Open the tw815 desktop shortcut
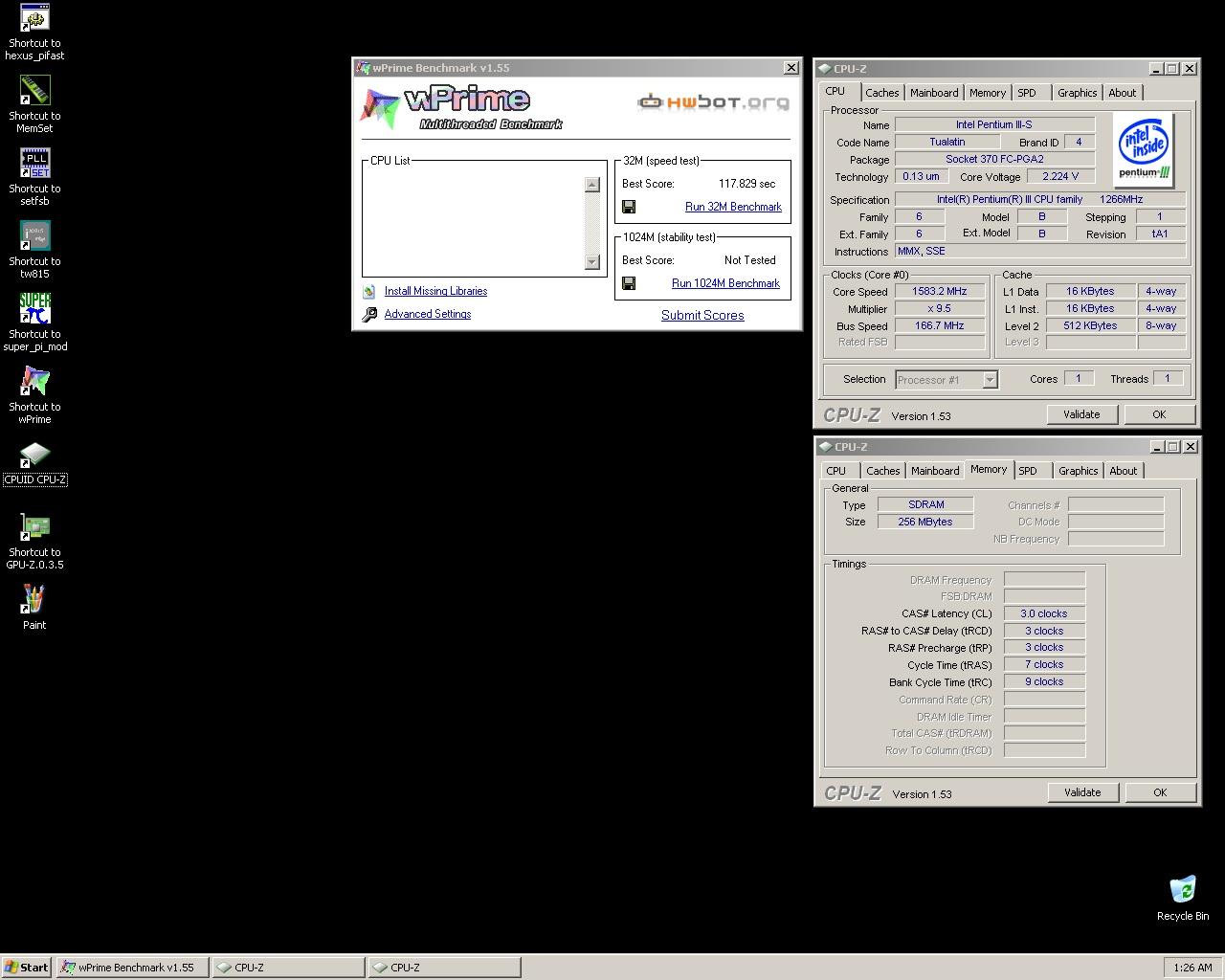The image size is (1225, 980). coord(34,250)
